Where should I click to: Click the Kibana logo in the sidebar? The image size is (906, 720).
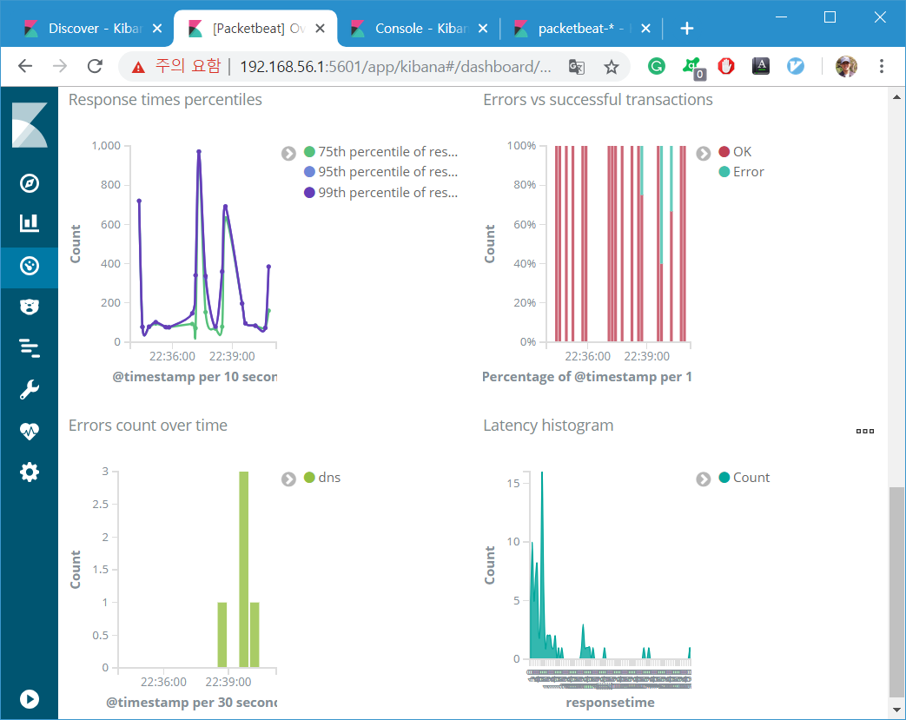[x=29, y=125]
